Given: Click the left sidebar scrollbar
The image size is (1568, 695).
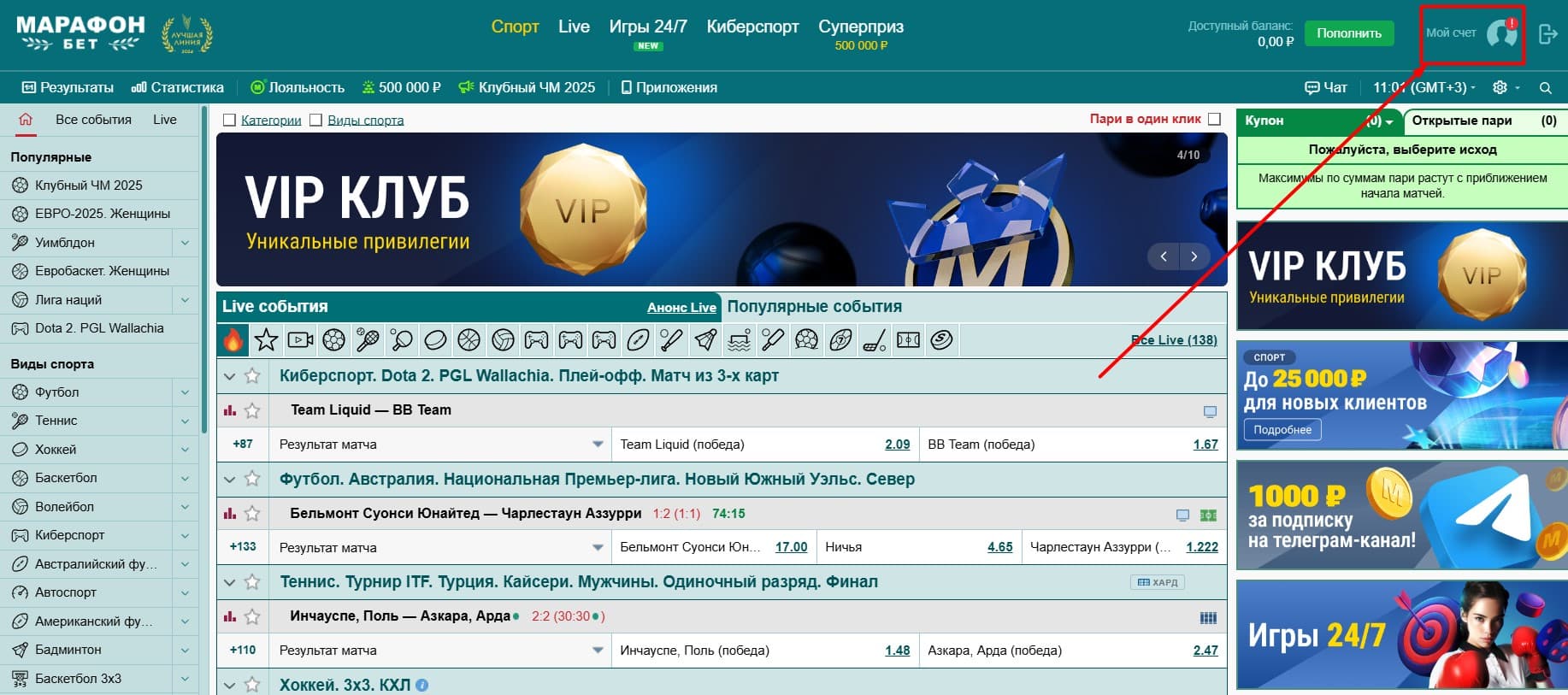Looking at the screenshot, I should (204, 269).
